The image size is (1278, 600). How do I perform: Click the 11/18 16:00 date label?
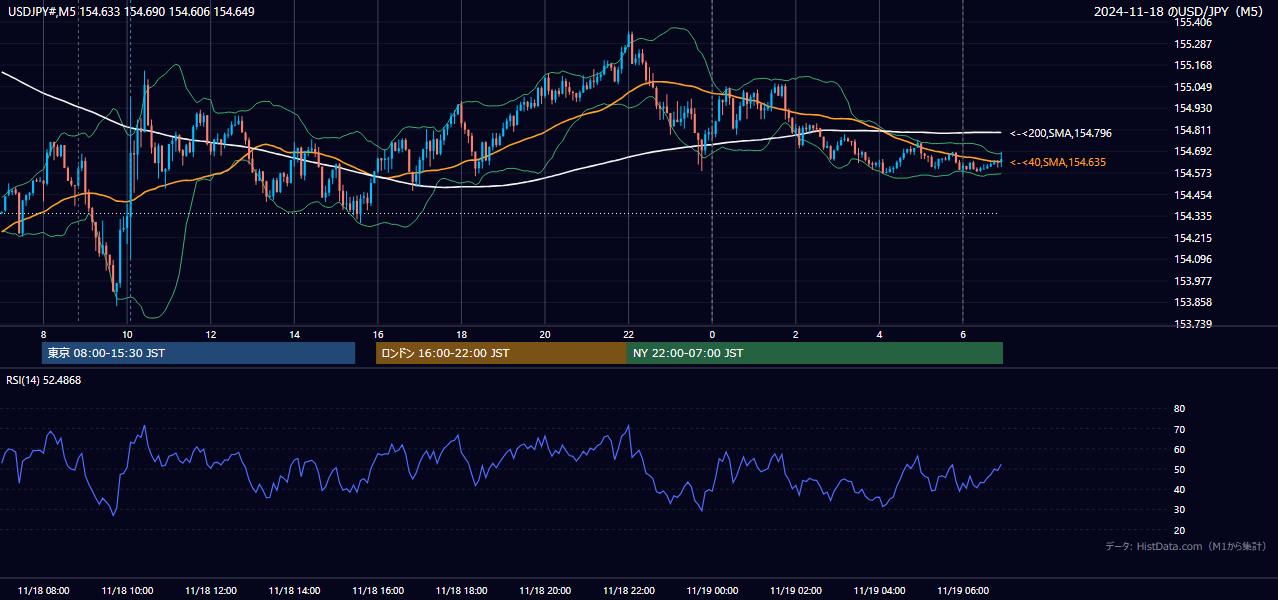click(x=378, y=591)
